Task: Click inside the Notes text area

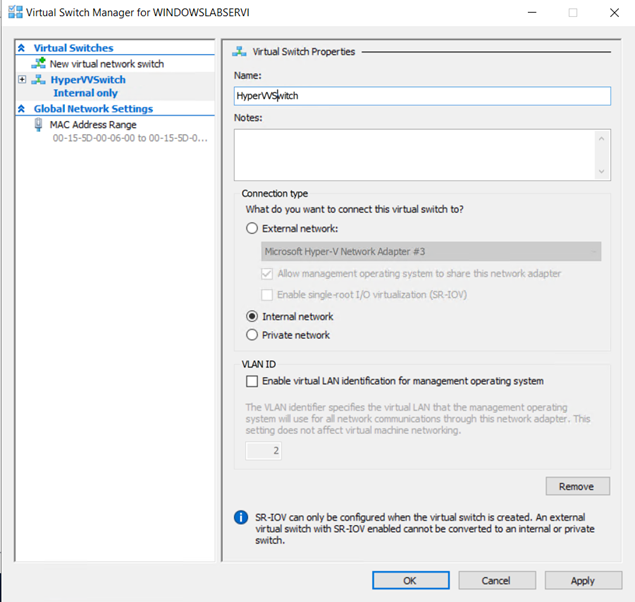Action: click(415, 155)
